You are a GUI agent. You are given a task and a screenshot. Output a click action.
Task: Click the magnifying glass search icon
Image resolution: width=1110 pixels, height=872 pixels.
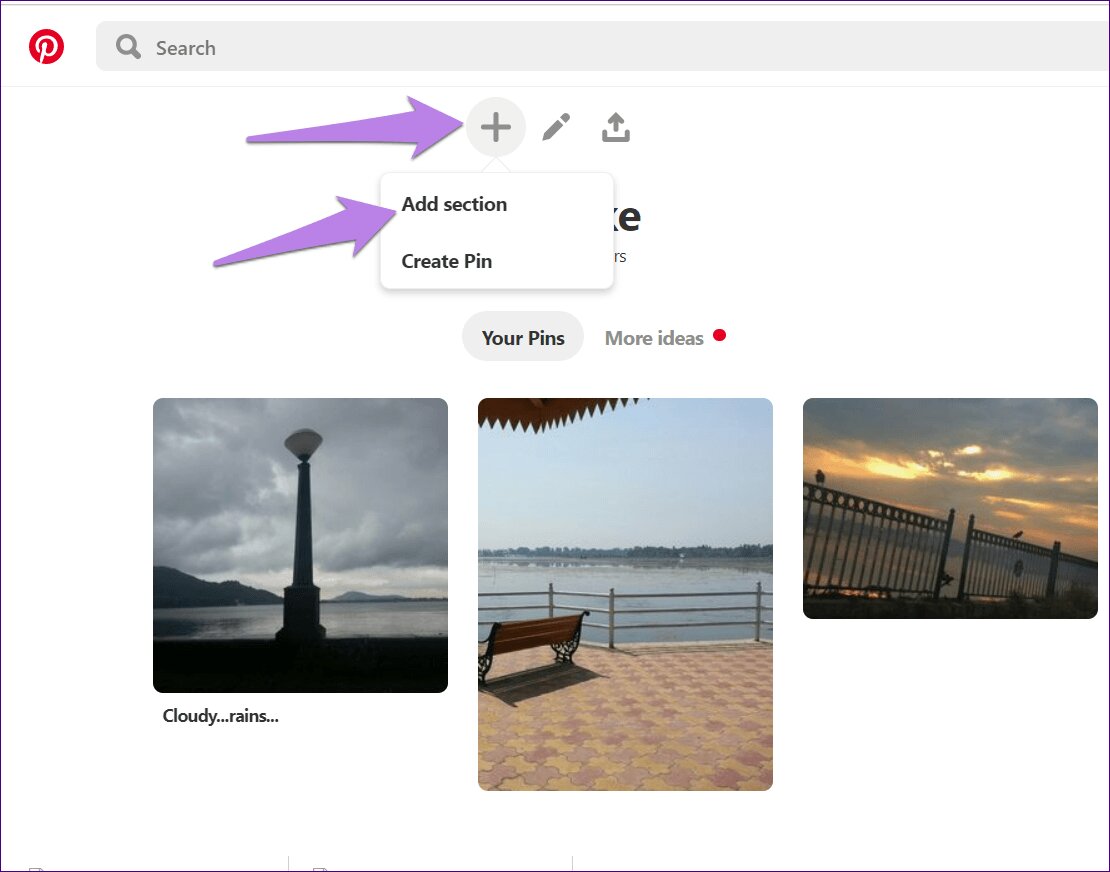click(x=128, y=47)
